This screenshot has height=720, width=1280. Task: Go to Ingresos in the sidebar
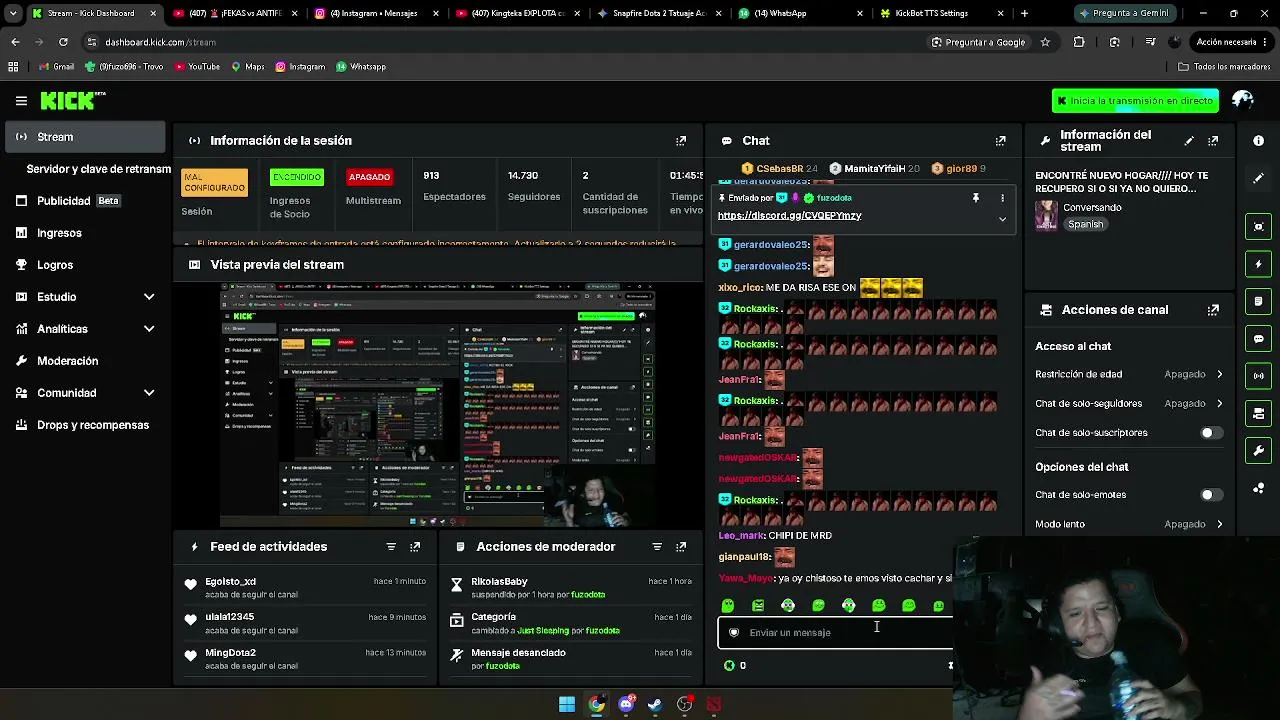86,233
